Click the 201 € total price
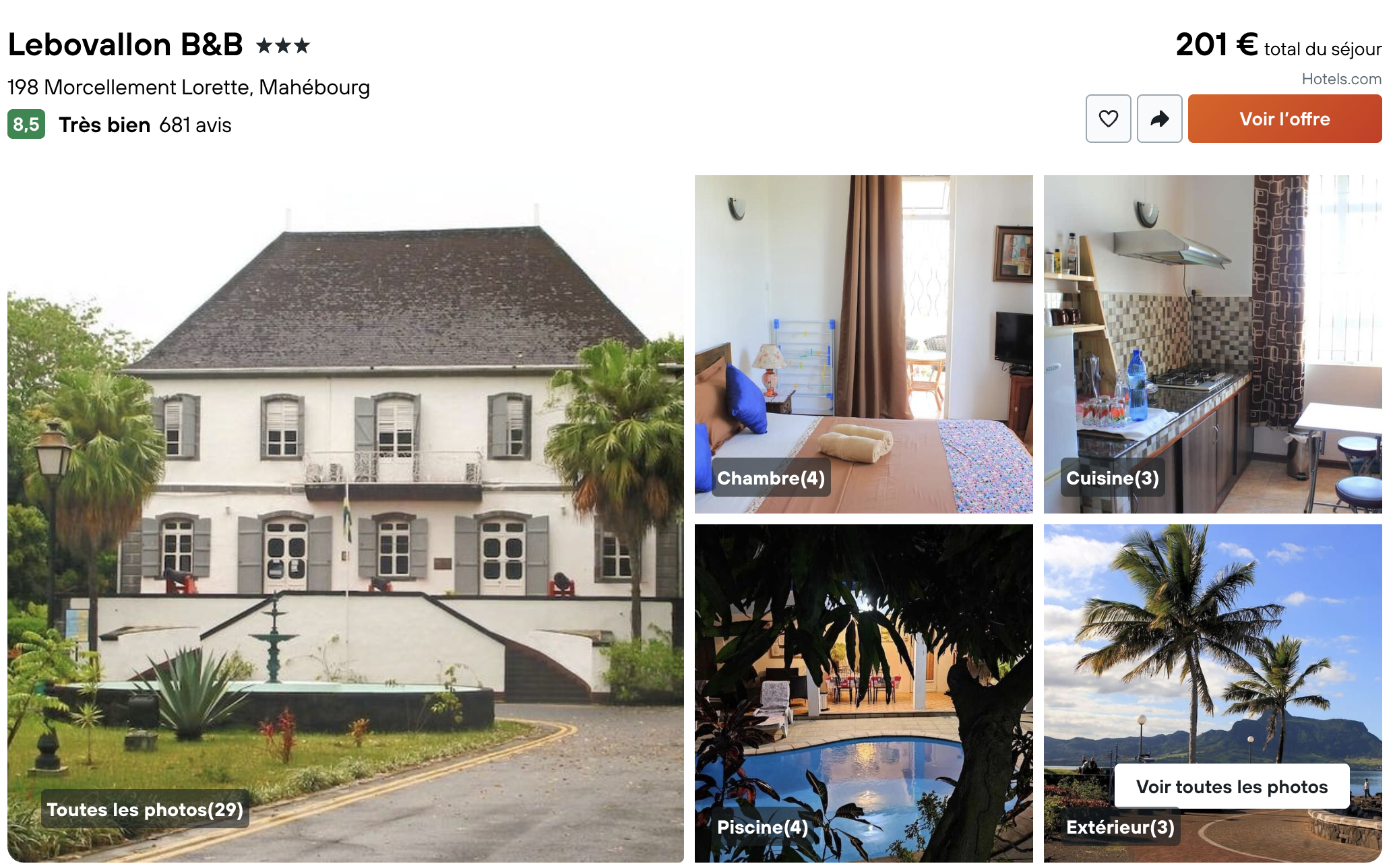The width and height of the screenshot is (1395, 868). (x=1216, y=45)
